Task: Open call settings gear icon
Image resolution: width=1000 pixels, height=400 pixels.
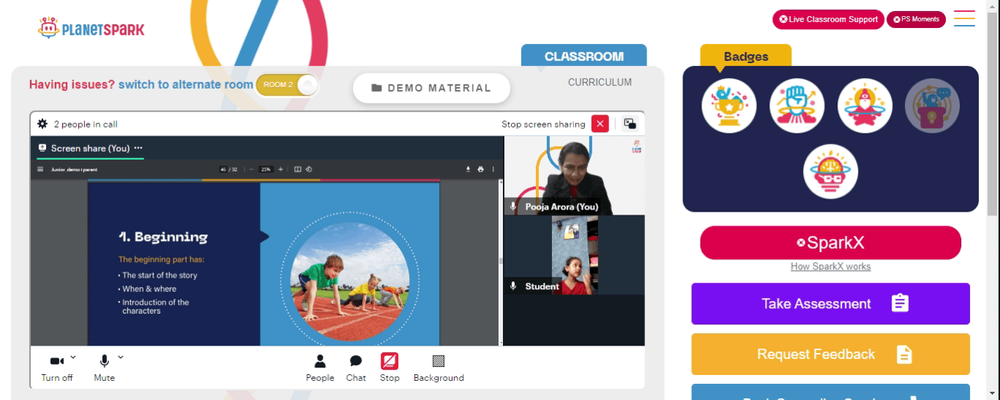Action: pos(43,124)
